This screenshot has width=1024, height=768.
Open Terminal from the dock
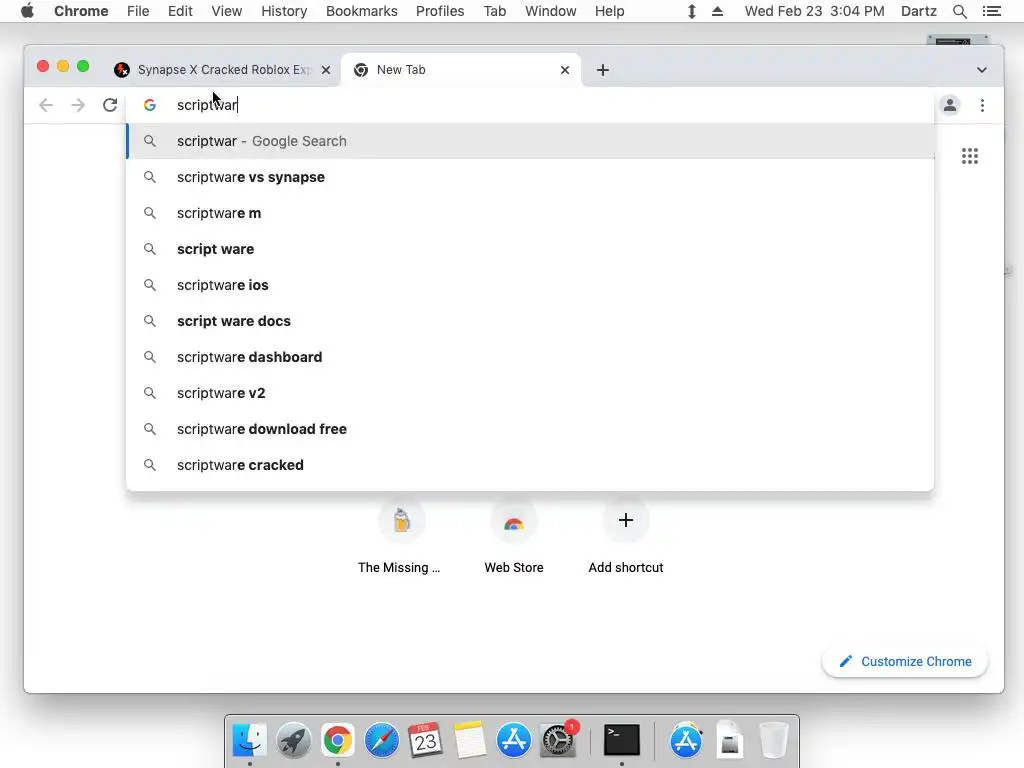(x=621, y=740)
